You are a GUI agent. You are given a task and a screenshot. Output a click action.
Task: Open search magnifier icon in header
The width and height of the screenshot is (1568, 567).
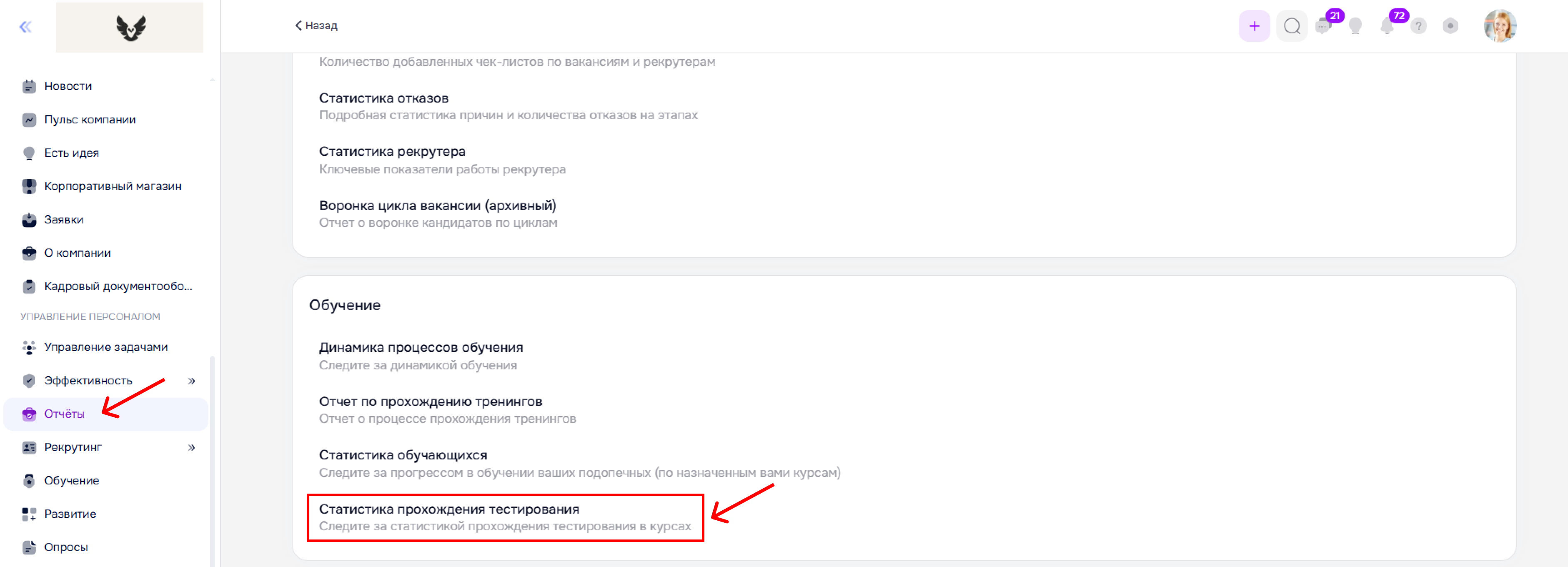[1292, 26]
